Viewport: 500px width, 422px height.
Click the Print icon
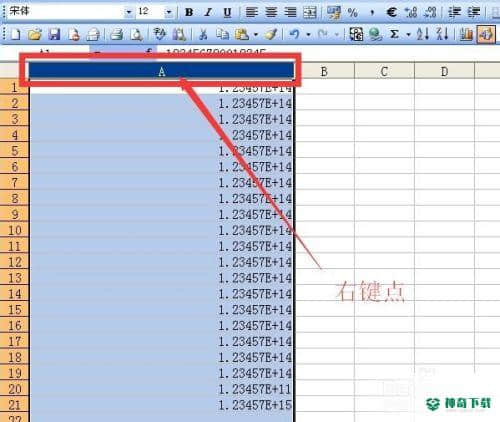pyautogui.click(x=117, y=34)
